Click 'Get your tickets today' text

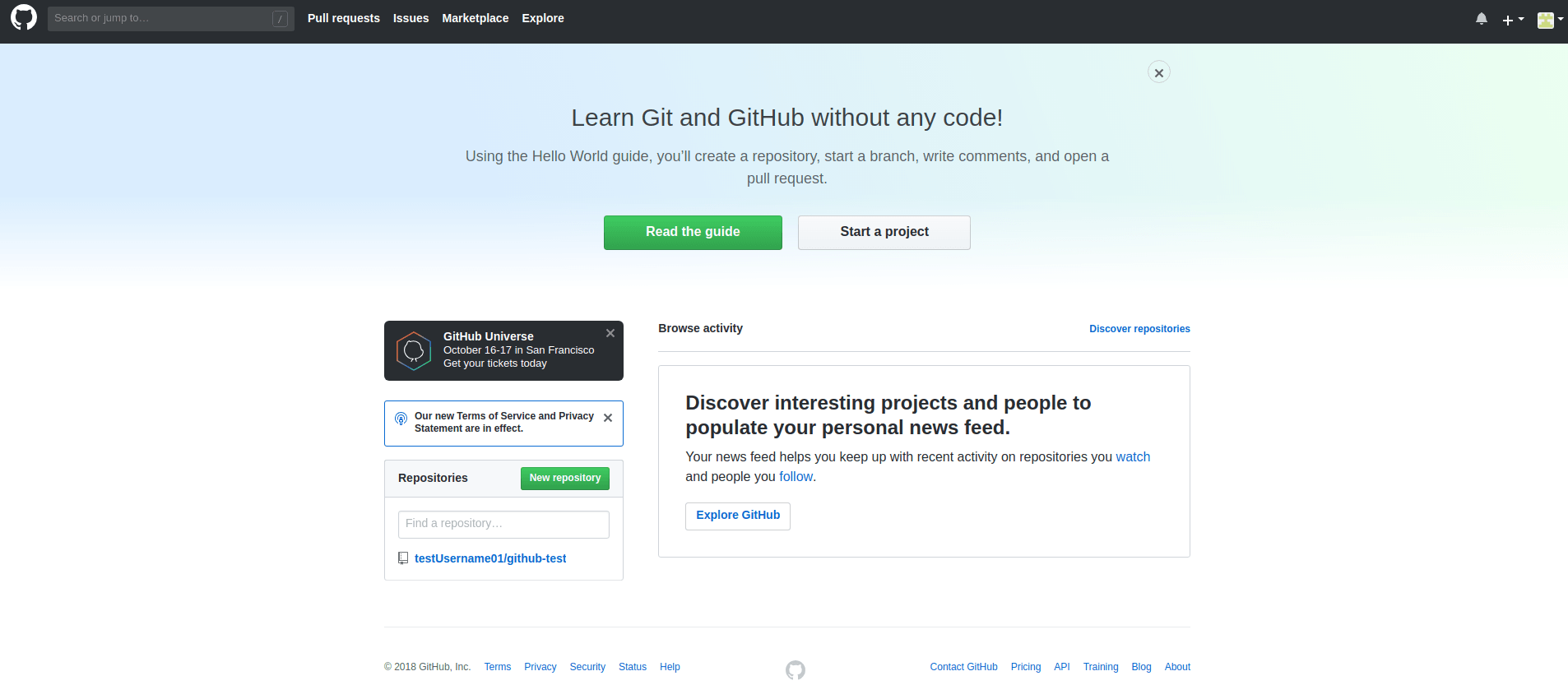[494, 363]
